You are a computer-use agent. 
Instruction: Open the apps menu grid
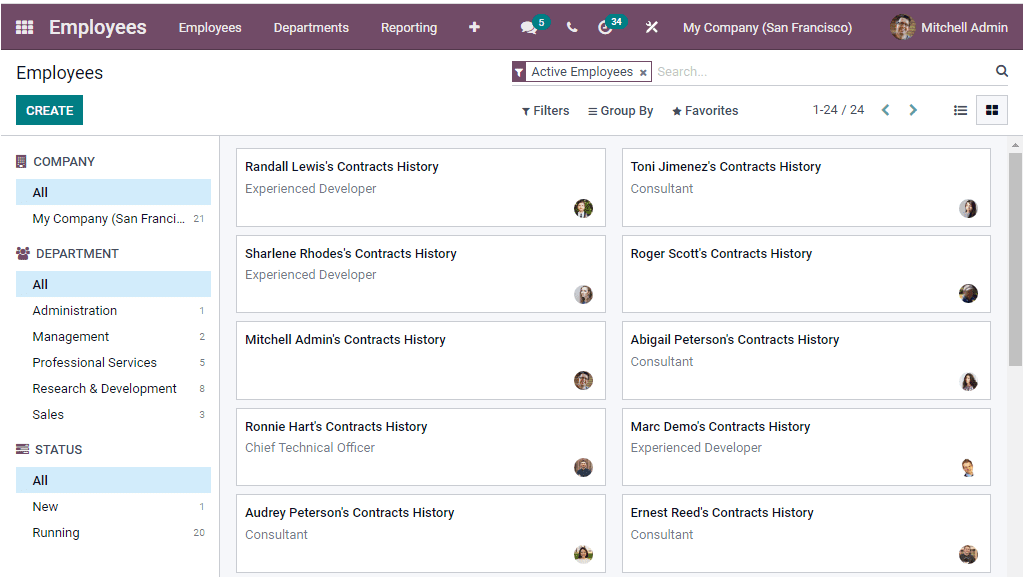point(24,27)
